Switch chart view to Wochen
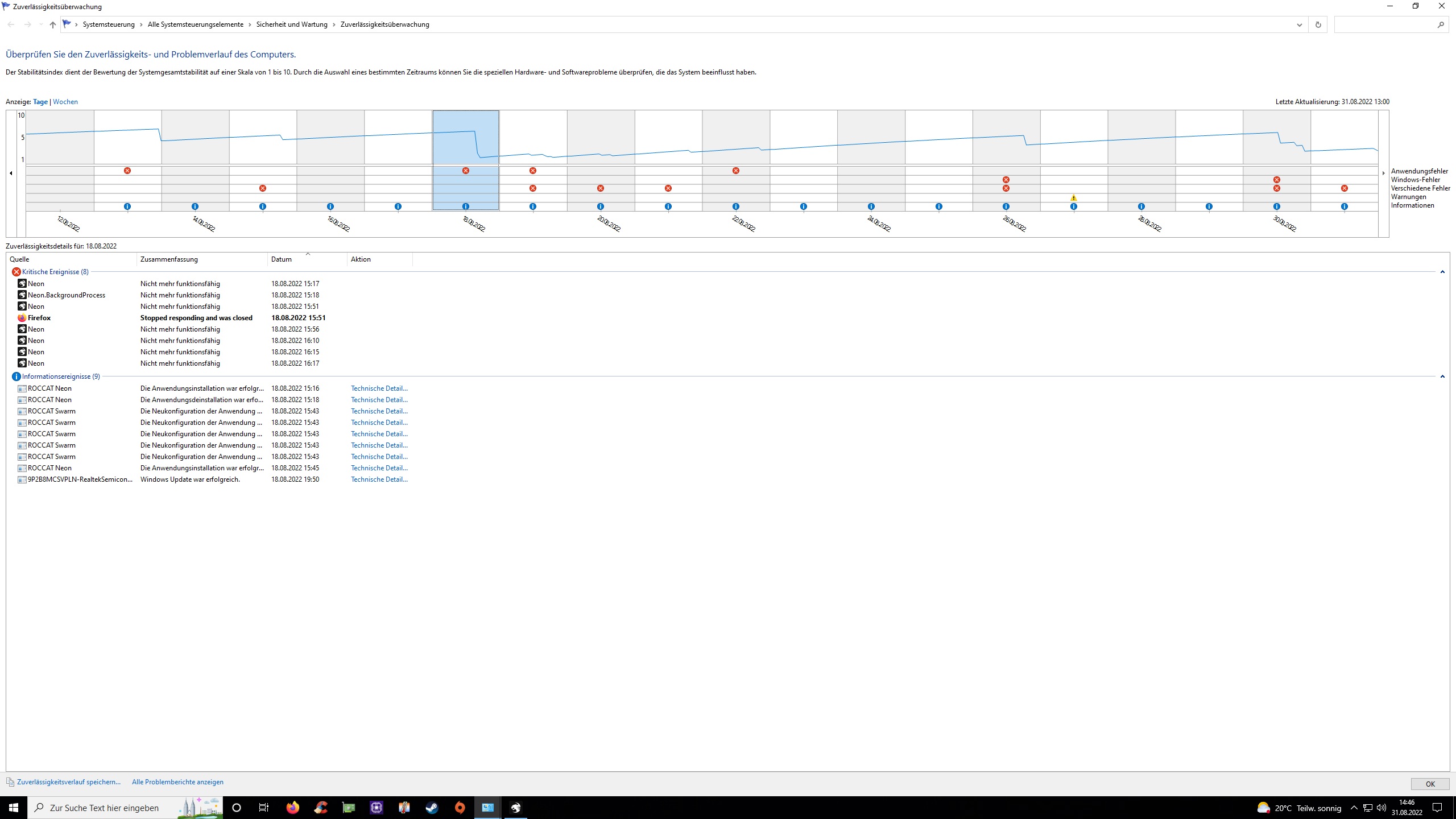 click(x=65, y=102)
